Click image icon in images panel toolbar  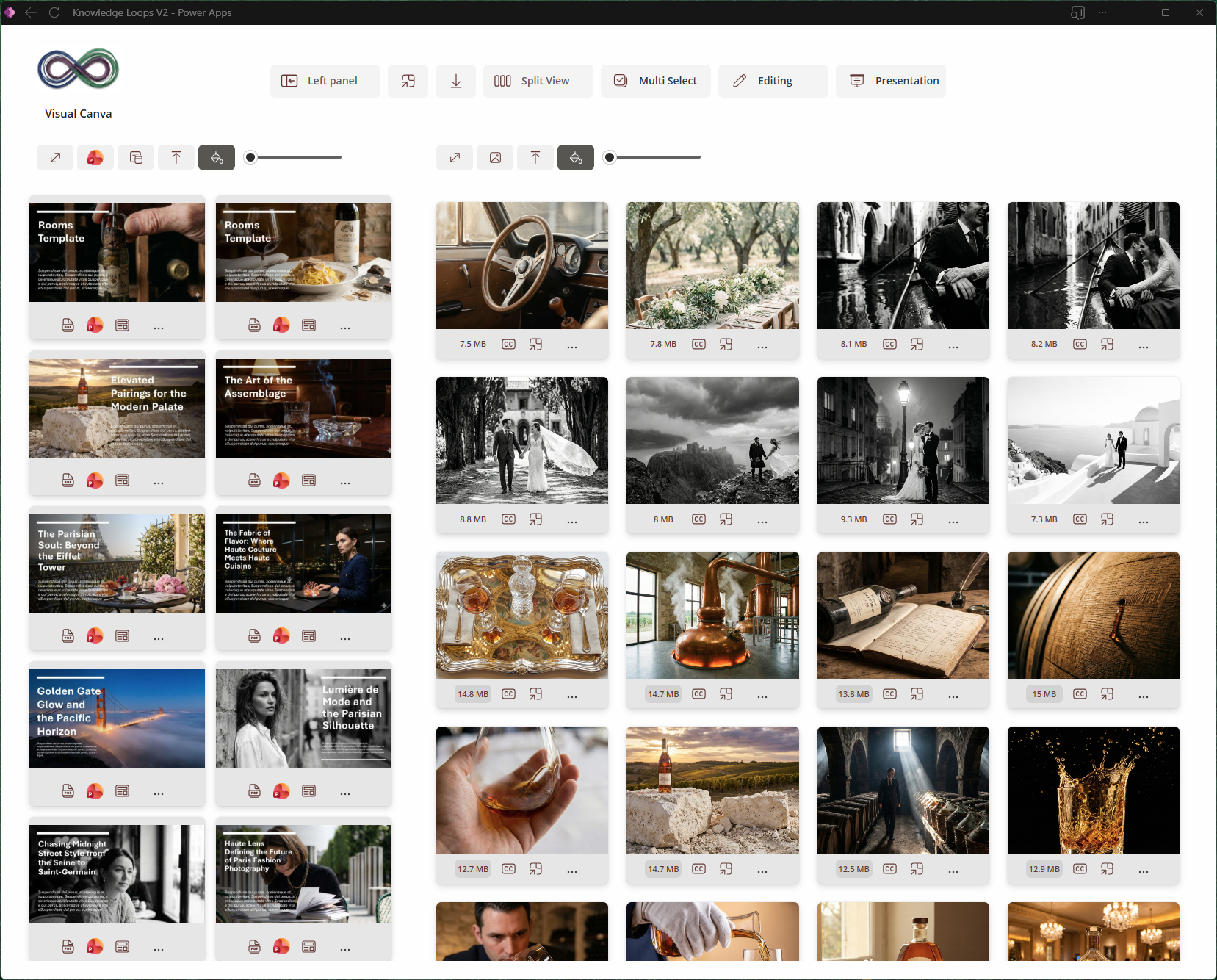click(496, 157)
